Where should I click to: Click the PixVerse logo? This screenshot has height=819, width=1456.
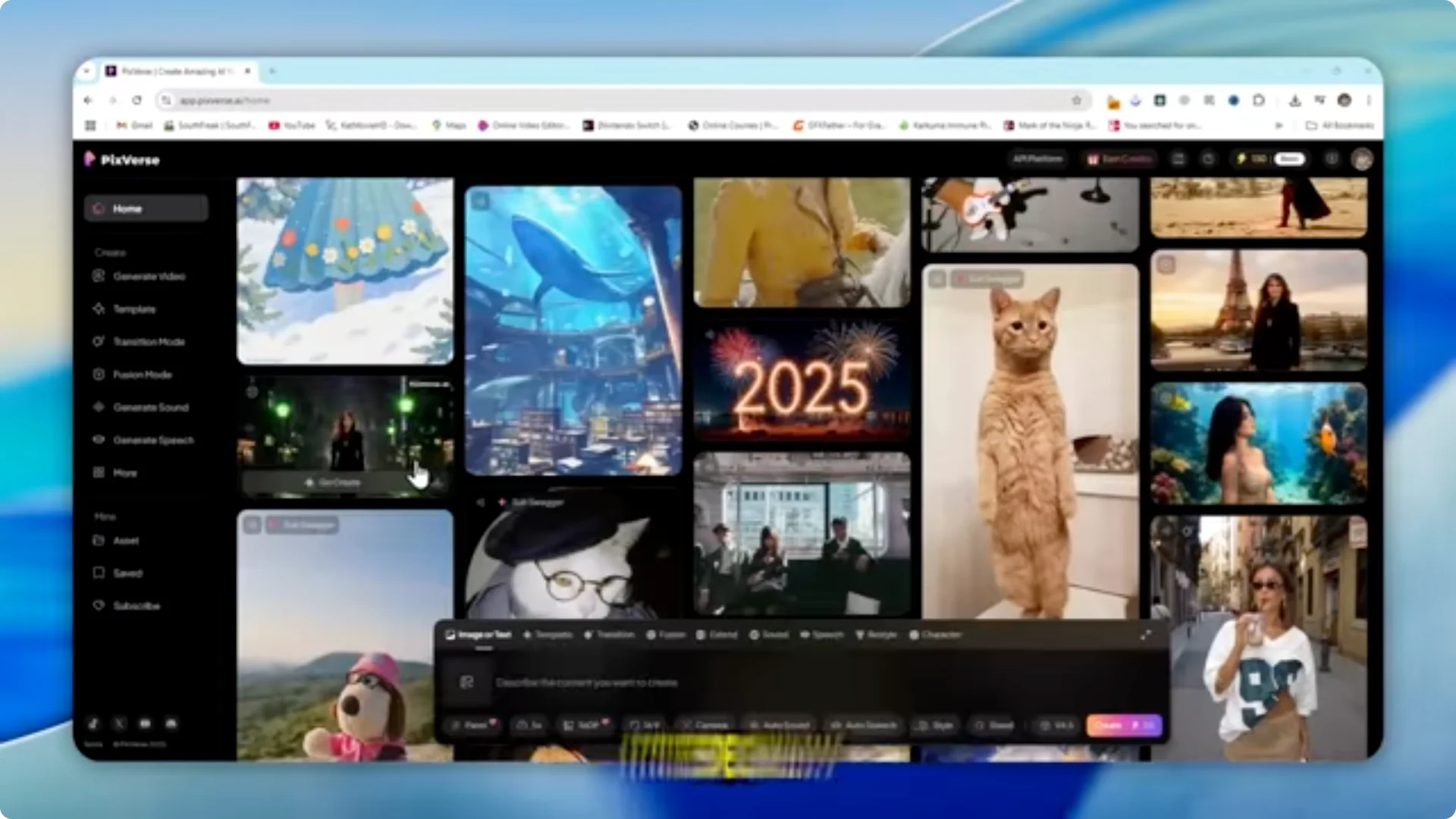[x=121, y=160]
